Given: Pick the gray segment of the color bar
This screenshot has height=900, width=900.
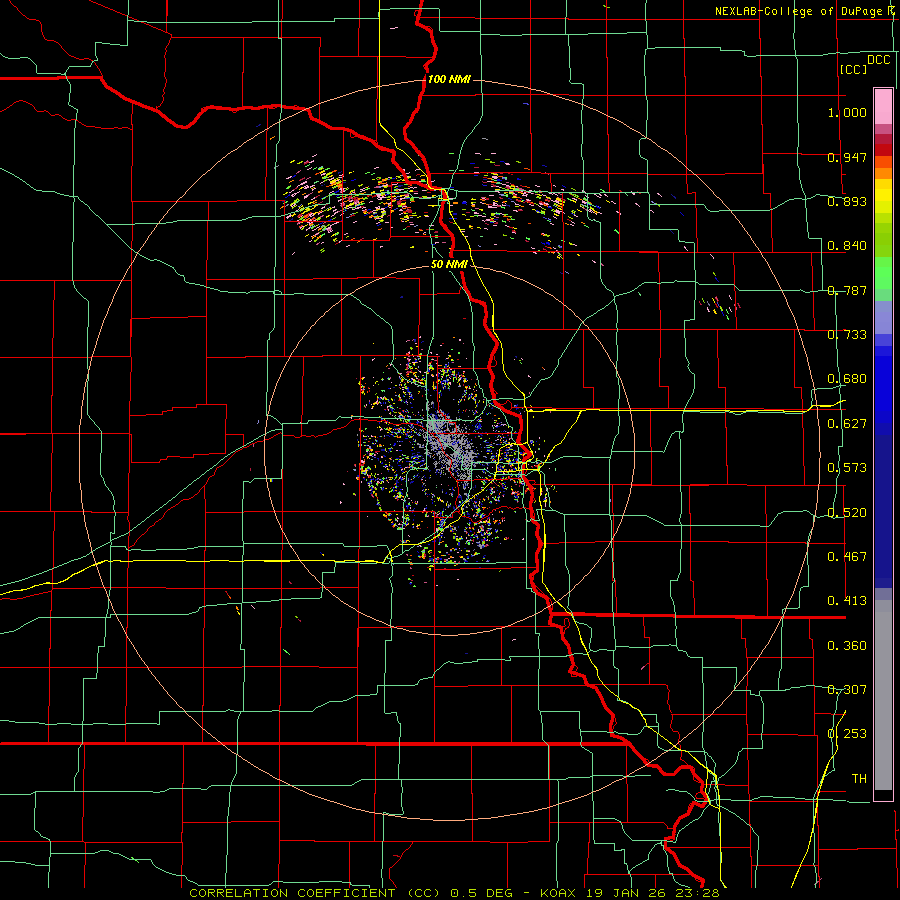Looking at the screenshot, I should coord(883,695).
